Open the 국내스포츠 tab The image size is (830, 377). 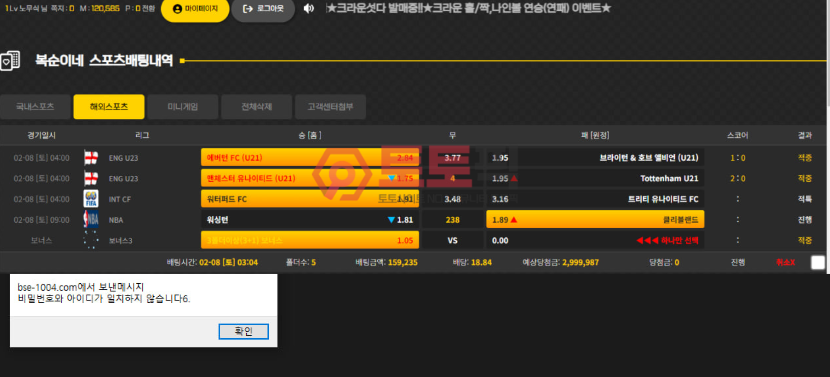(x=35, y=106)
